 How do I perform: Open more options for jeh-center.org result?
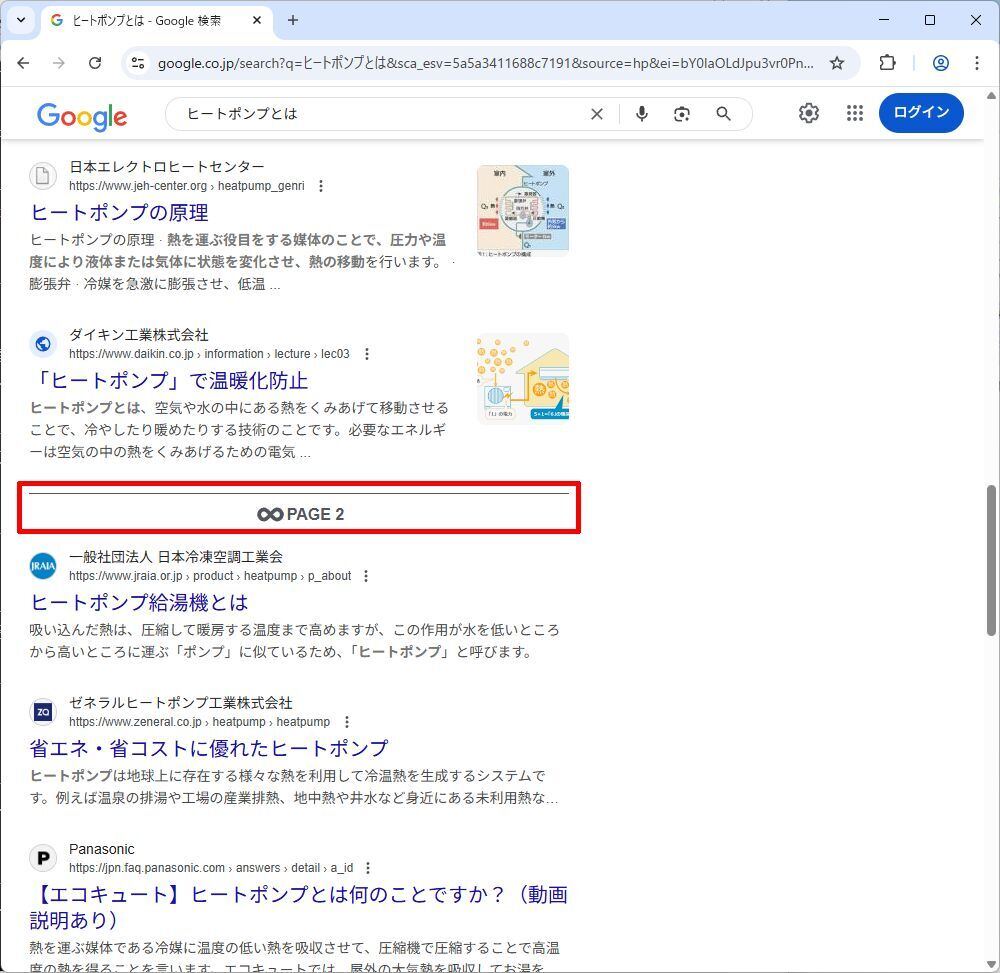[321, 186]
